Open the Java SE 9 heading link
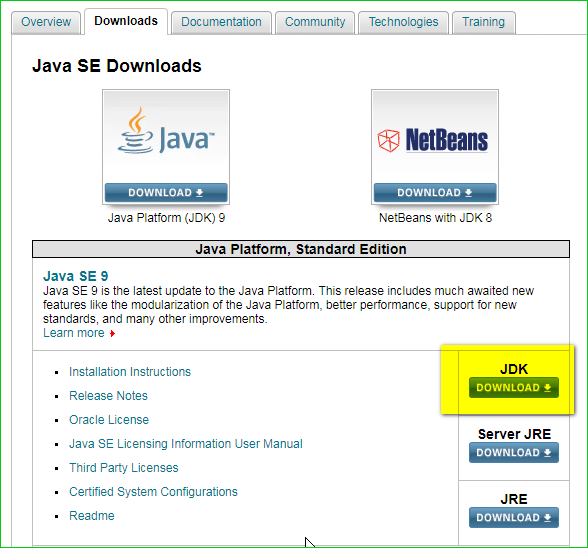The width and height of the screenshot is (588, 548). (x=76, y=276)
